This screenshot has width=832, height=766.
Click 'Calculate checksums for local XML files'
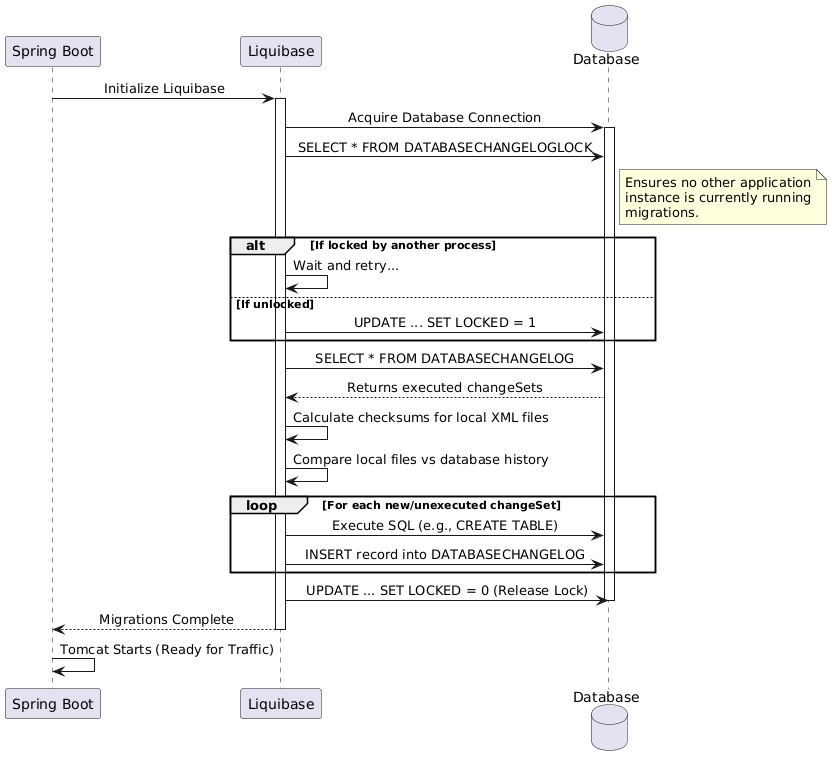[420, 417]
